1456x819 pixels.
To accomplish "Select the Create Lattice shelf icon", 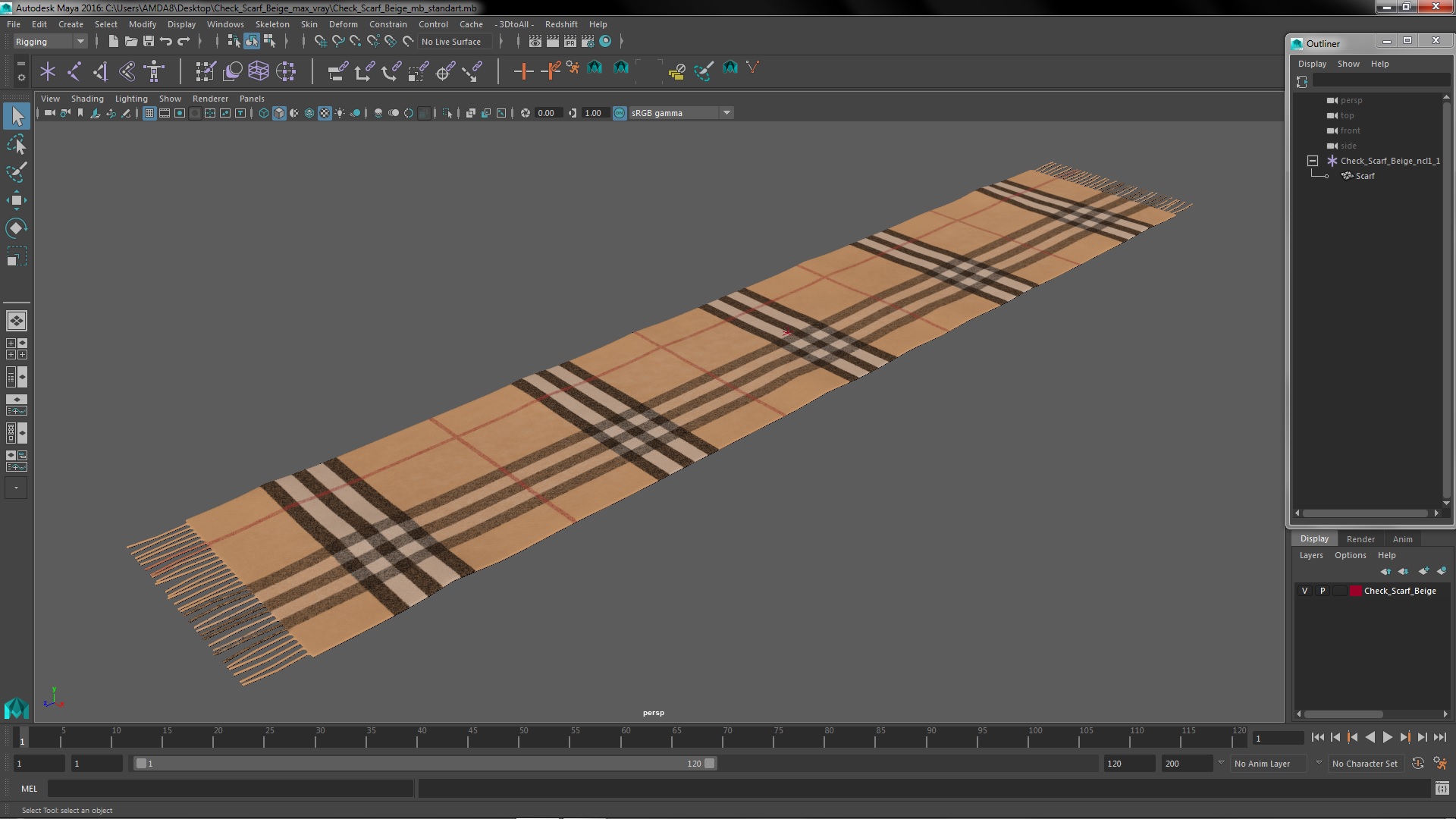I will pos(259,71).
